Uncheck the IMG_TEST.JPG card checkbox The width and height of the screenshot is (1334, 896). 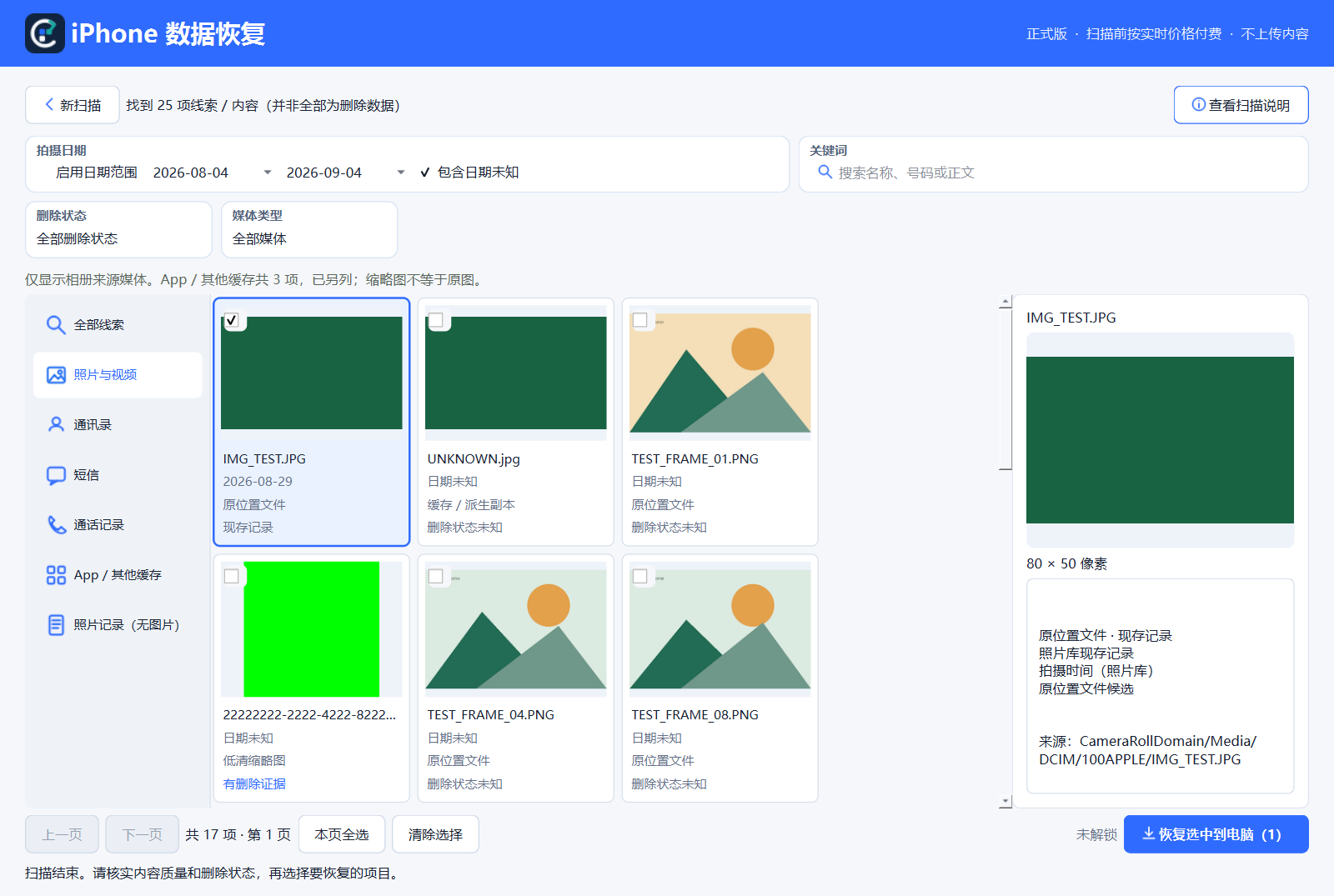point(232,320)
